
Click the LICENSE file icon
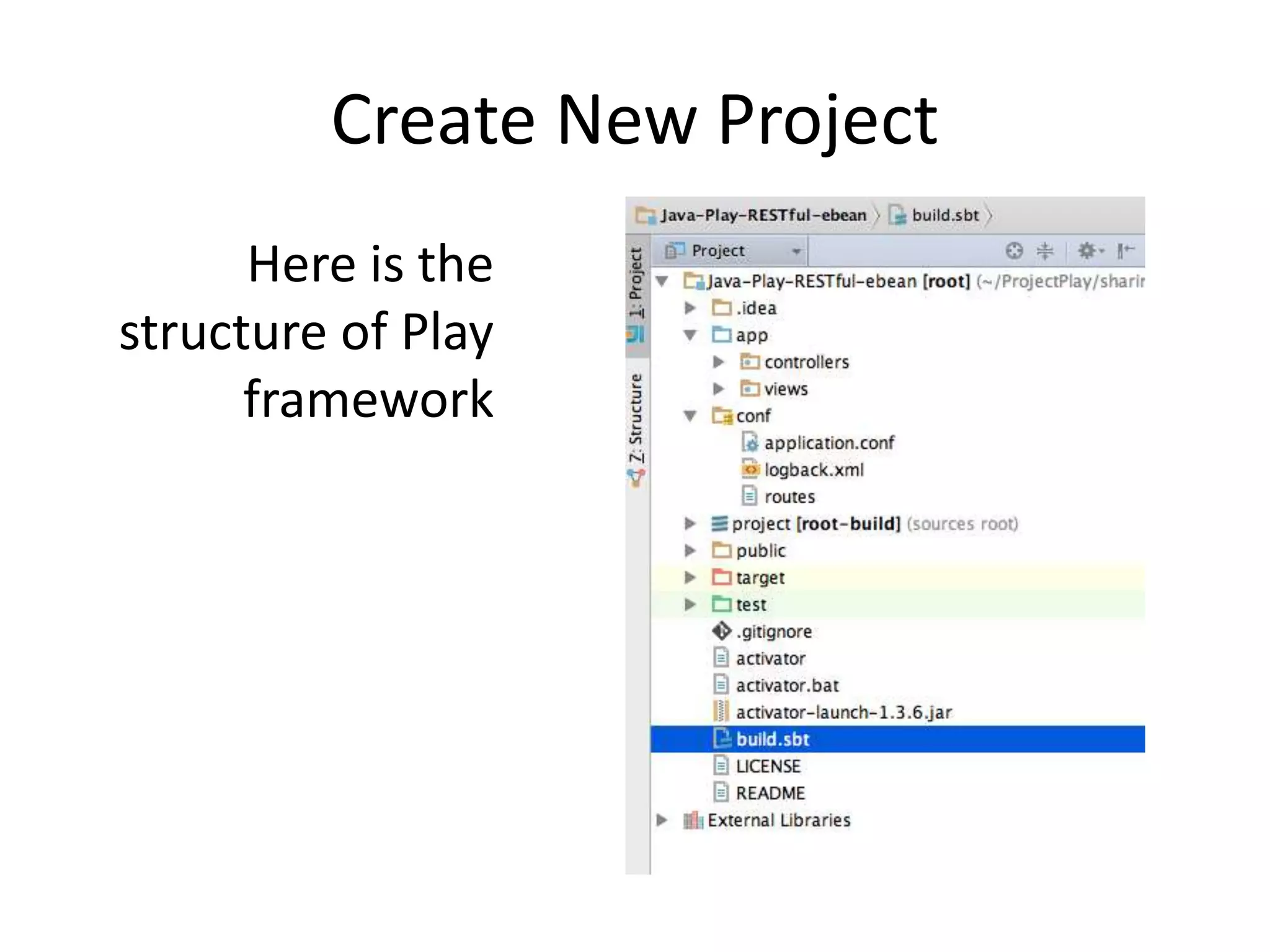coord(721,765)
